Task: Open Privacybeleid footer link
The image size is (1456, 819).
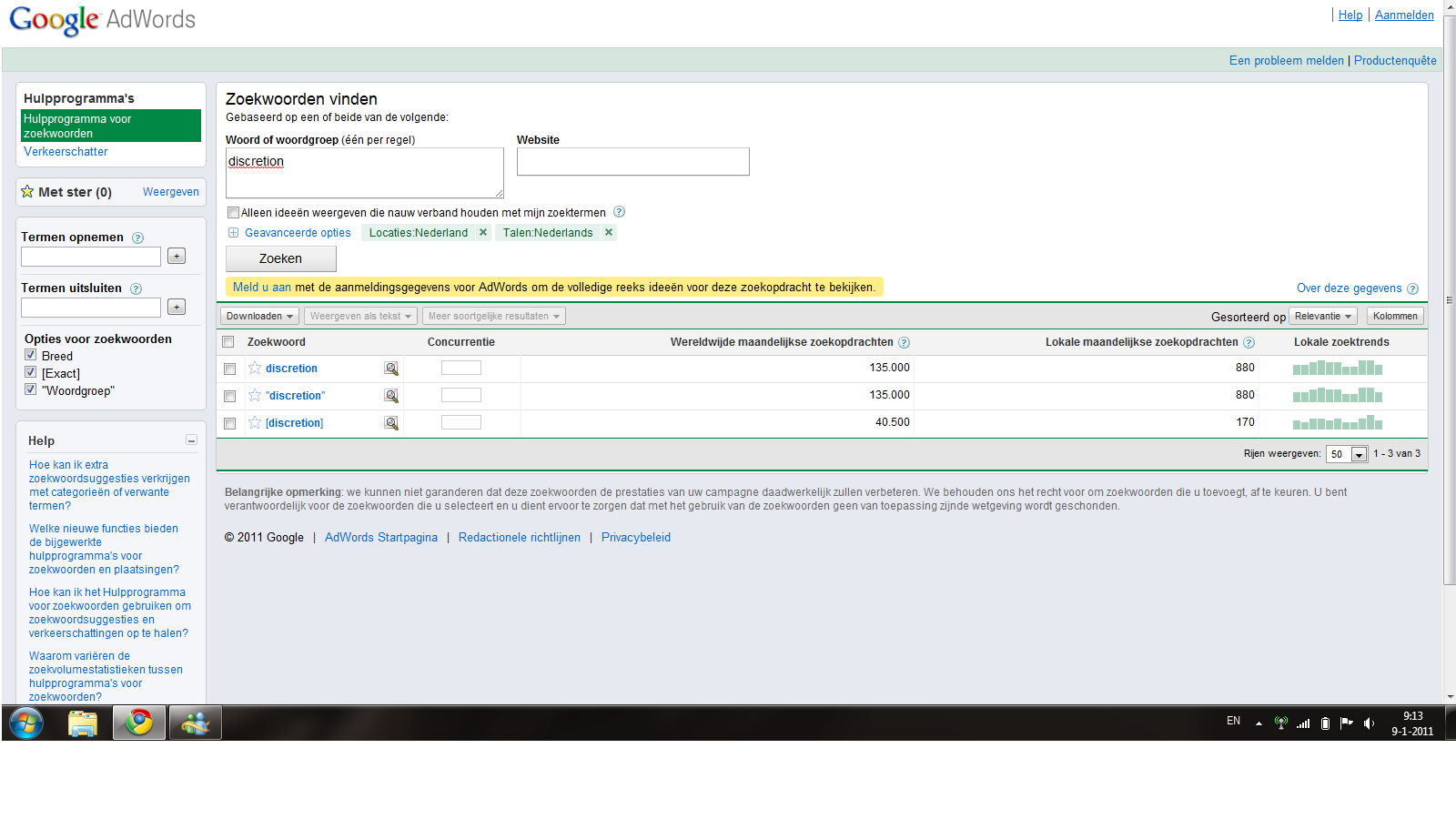Action: click(636, 538)
